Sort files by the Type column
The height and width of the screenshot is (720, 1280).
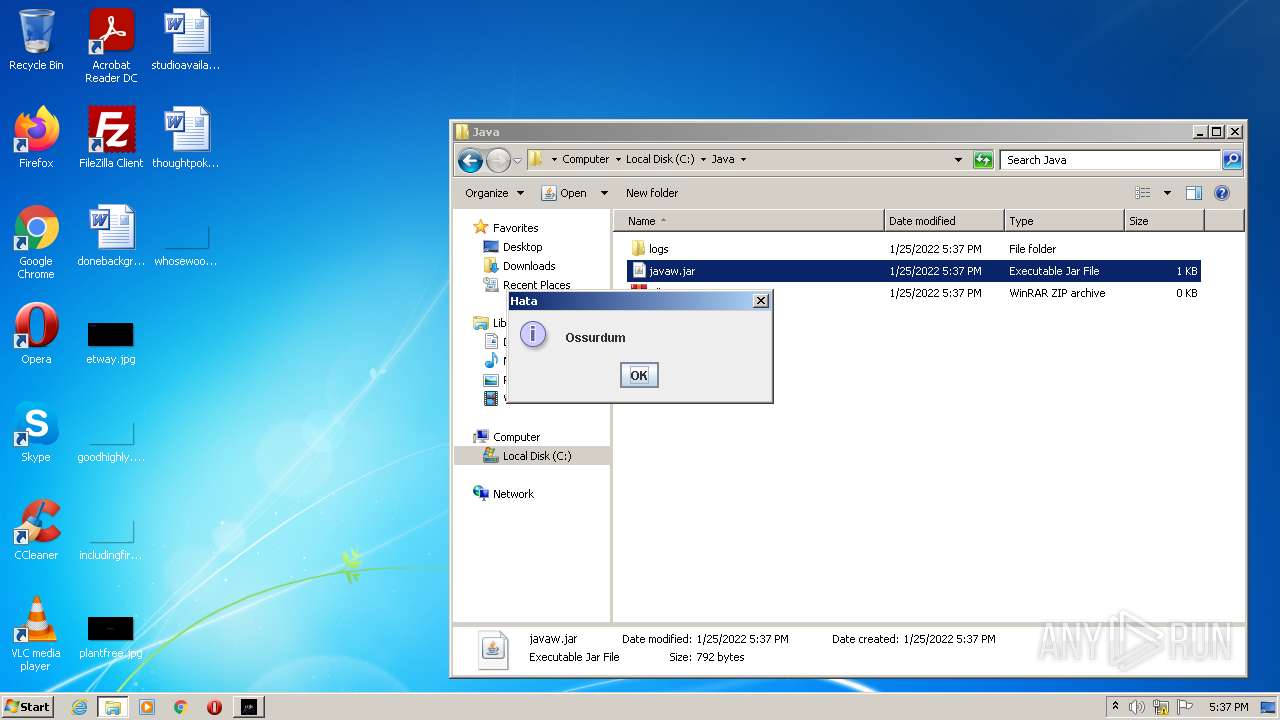1064,221
